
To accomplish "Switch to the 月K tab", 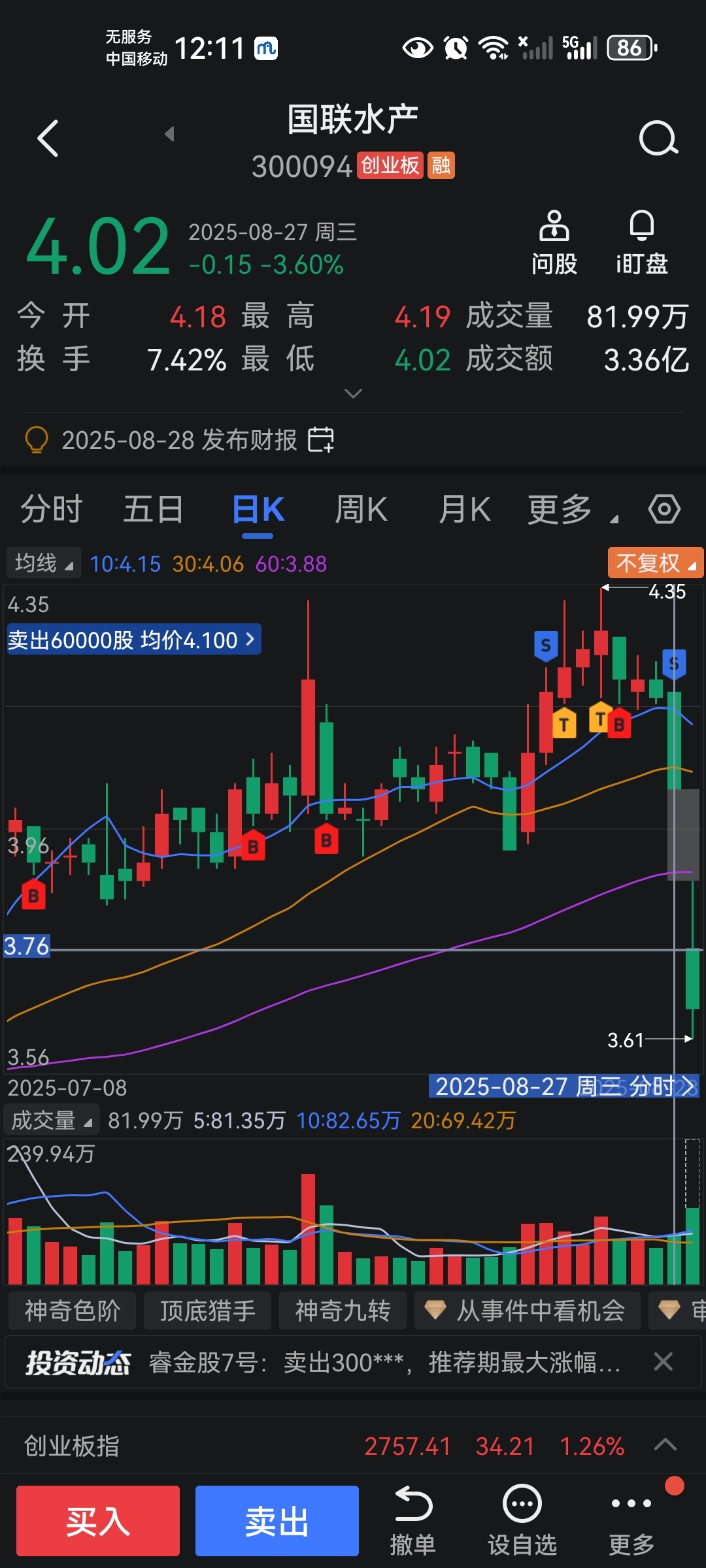I will [465, 510].
